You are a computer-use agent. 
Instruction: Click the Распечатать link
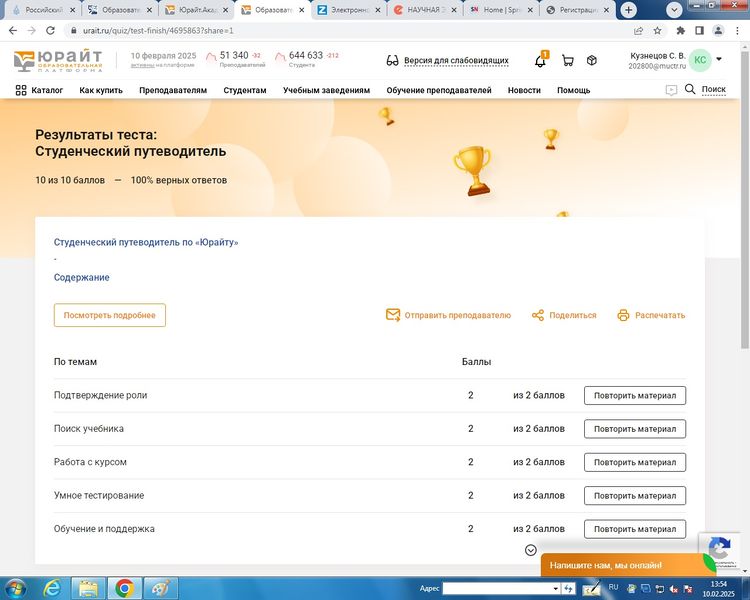(x=660, y=315)
